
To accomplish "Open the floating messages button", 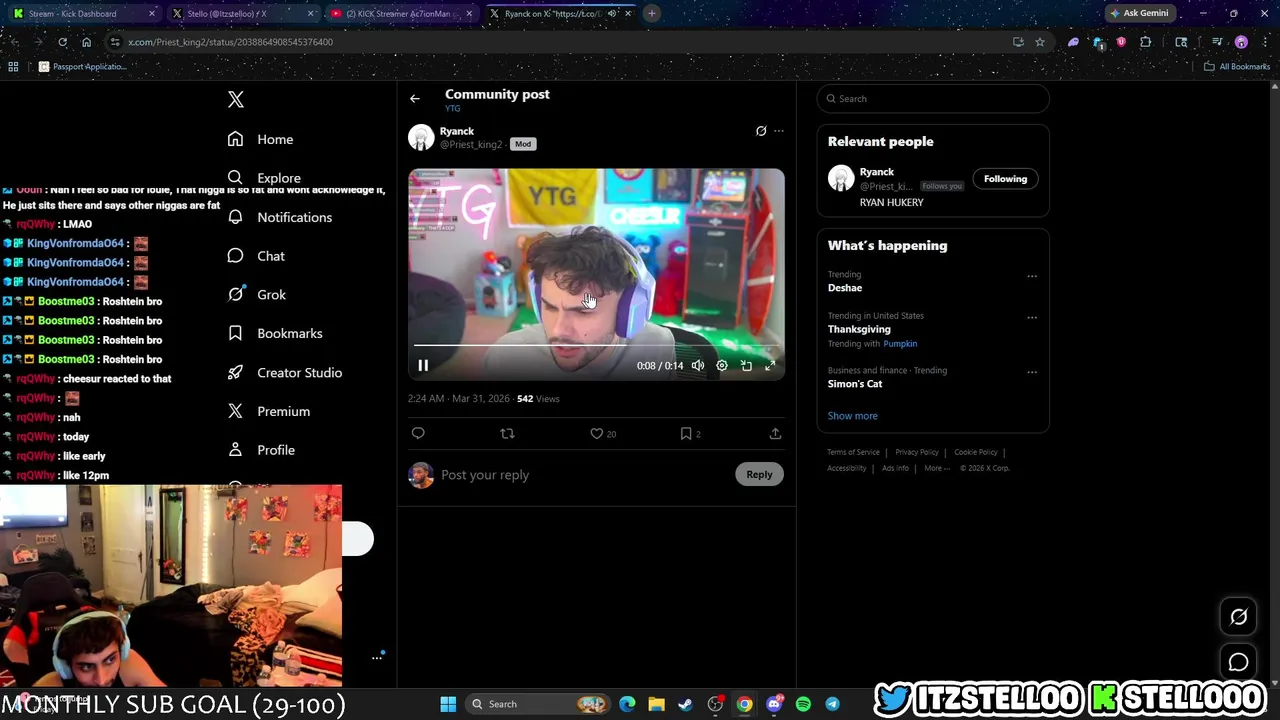I will (x=1238, y=662).
